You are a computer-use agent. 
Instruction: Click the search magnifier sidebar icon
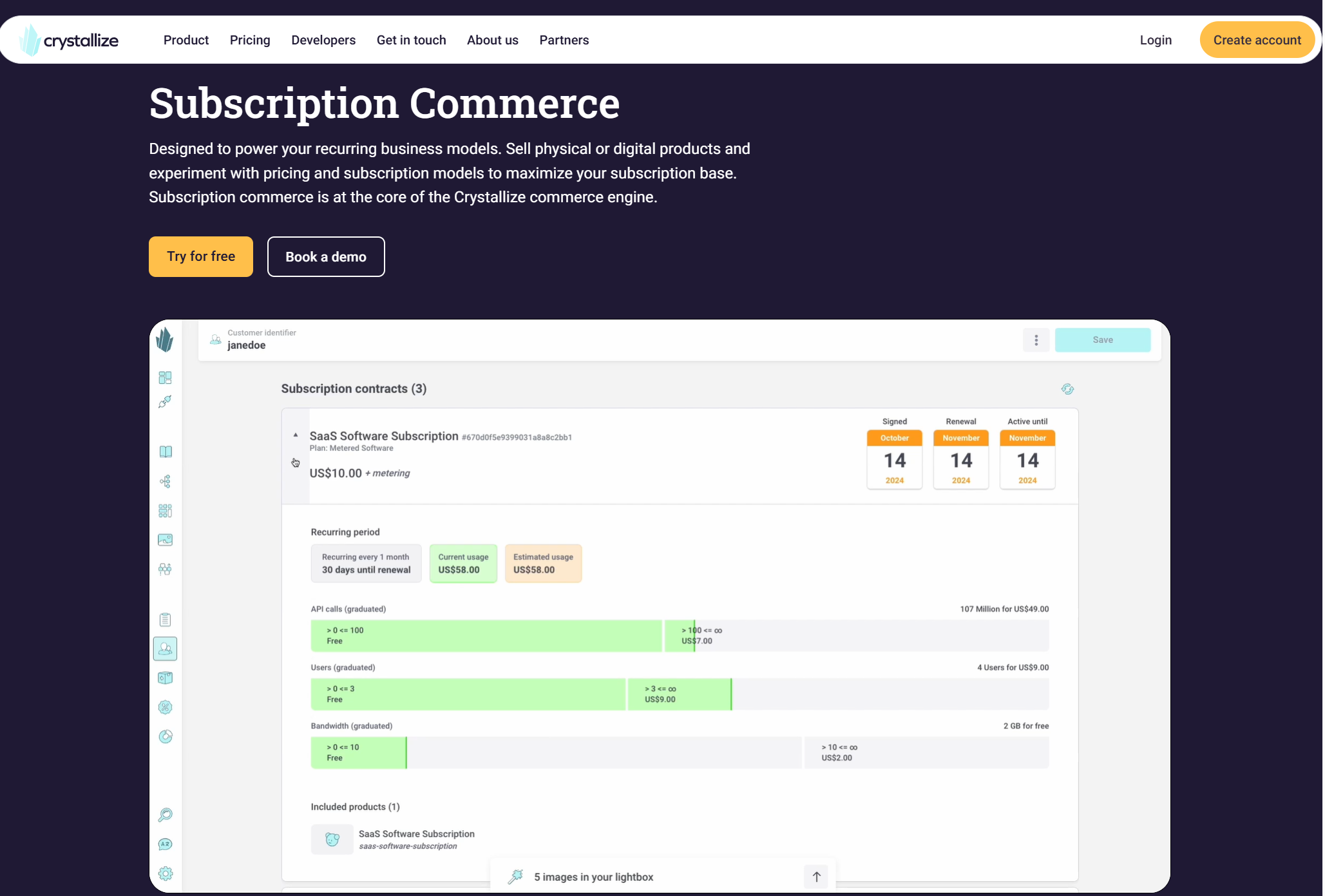coord(166,815)
